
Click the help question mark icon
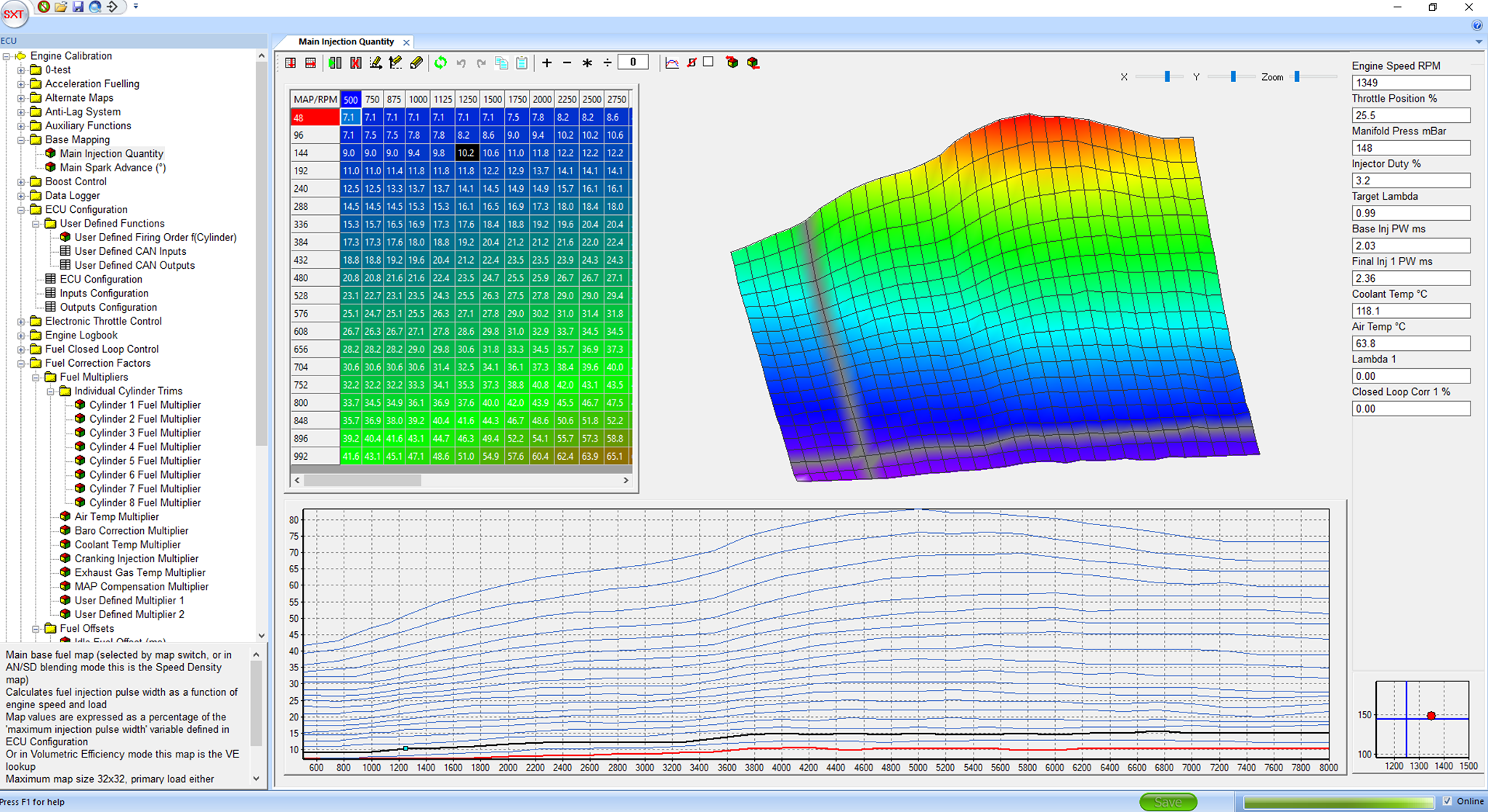(1476, 25)
